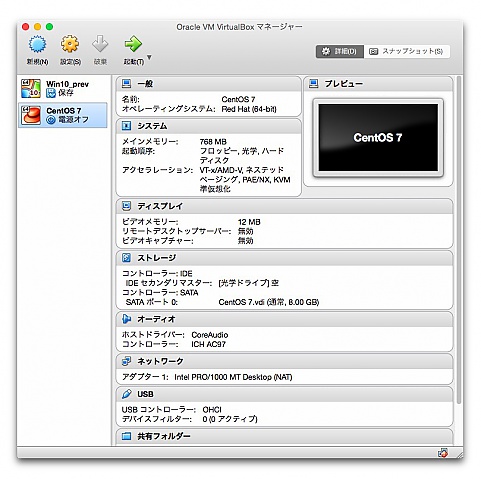
Task: Click Intel PRO/1000 MT Desktop (NAT) adapter text
Action: point(233,377)
